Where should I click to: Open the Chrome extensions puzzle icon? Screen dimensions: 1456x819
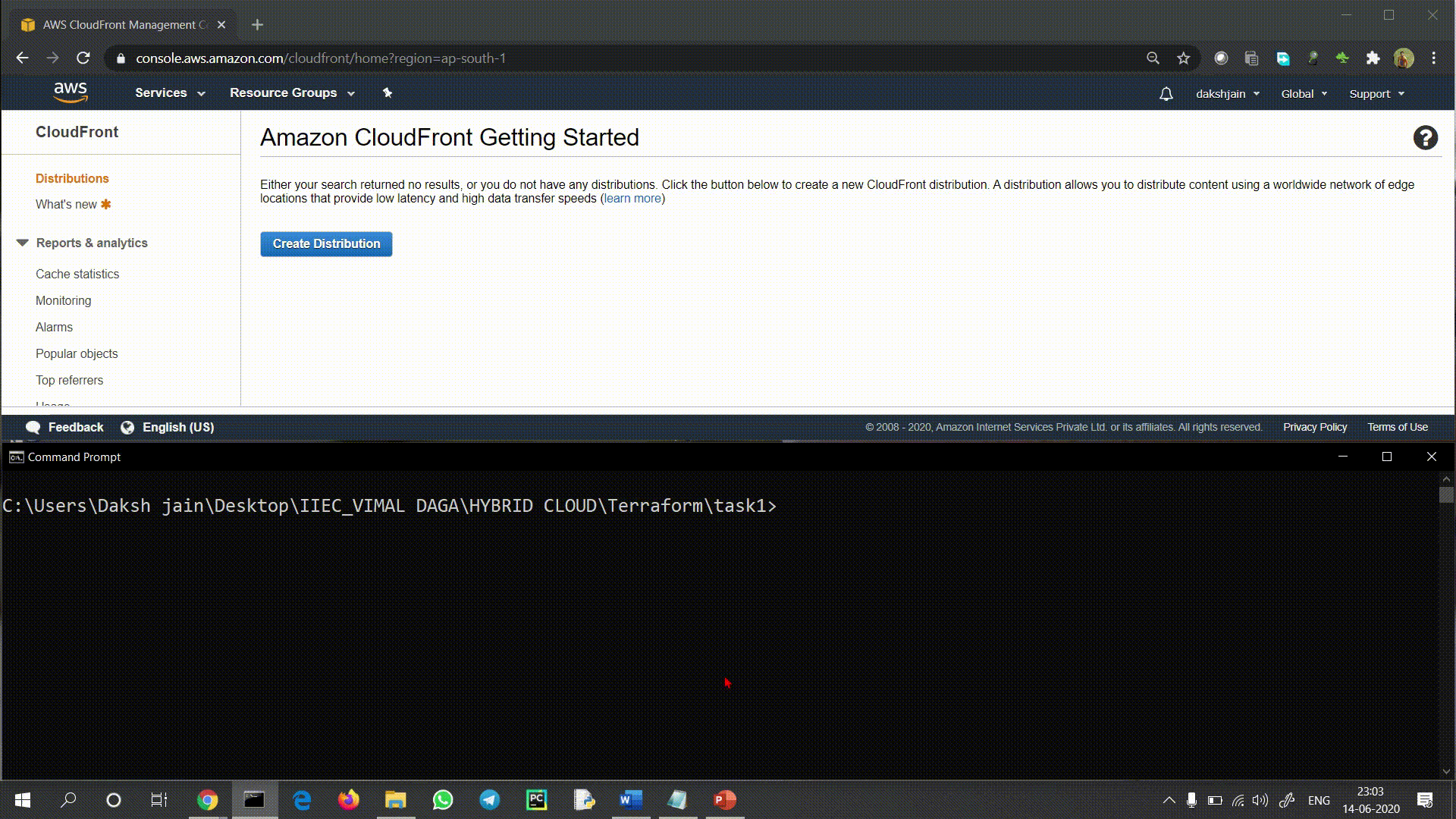pos(1373,58)
